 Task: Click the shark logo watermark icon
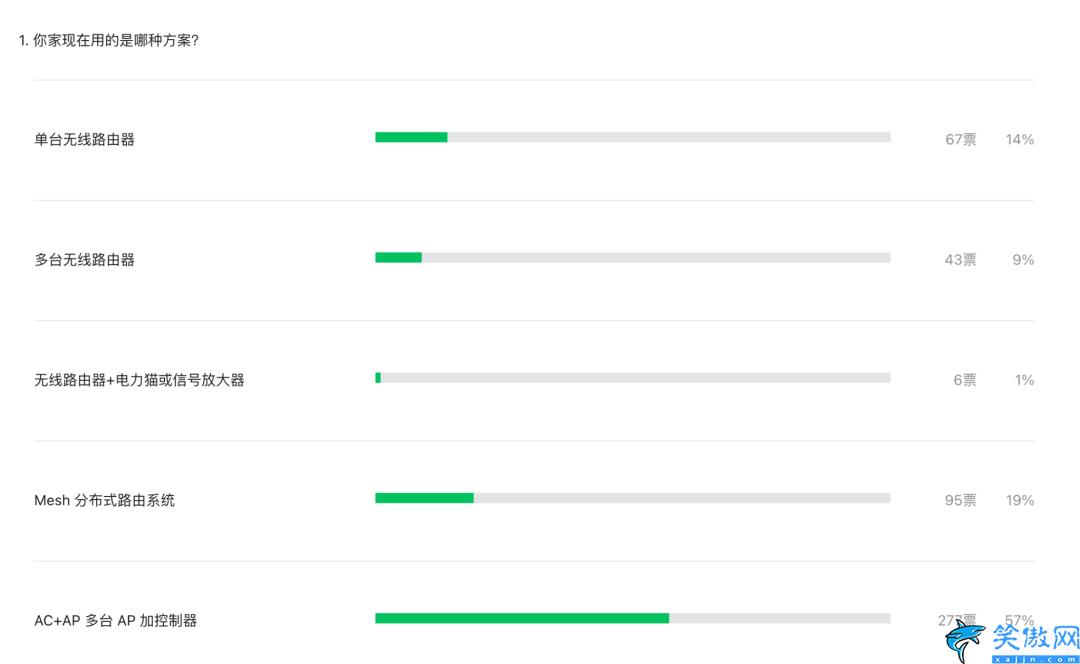click(x=964, y=641)
